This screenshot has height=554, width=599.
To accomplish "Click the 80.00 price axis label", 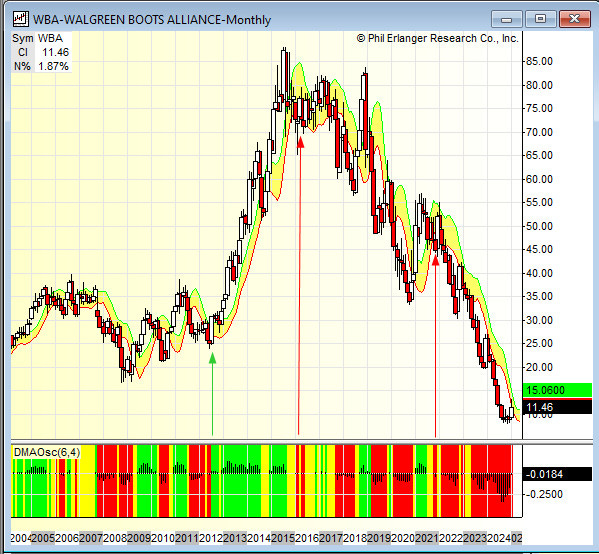I will [539, 85].
